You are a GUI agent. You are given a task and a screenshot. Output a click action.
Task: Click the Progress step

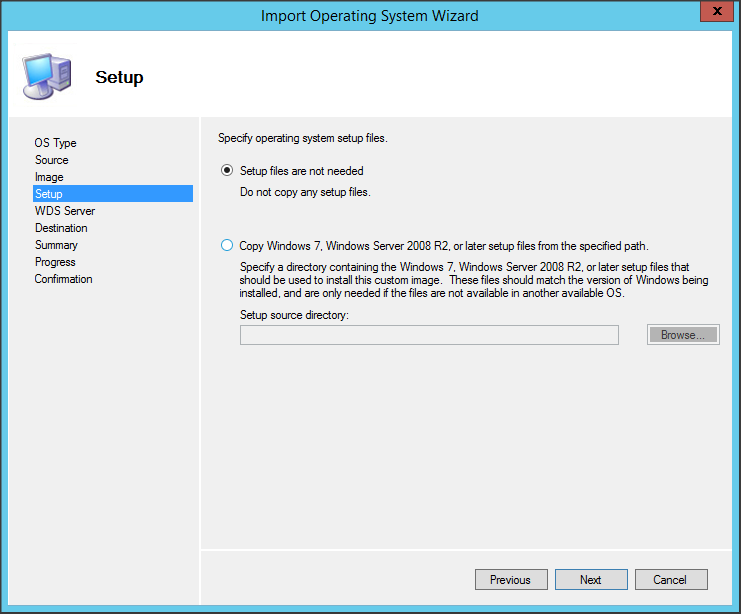click(x=55, y=262)
